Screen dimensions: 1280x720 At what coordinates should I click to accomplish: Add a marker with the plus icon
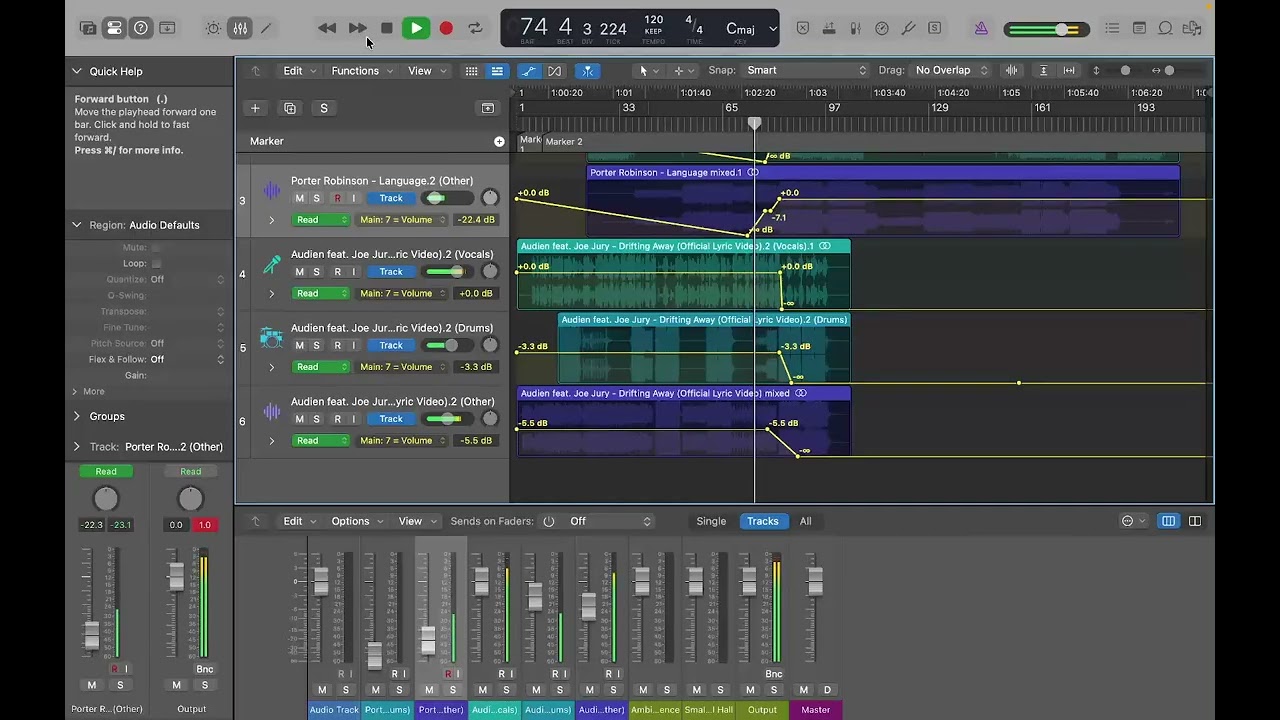coord(499,141)
